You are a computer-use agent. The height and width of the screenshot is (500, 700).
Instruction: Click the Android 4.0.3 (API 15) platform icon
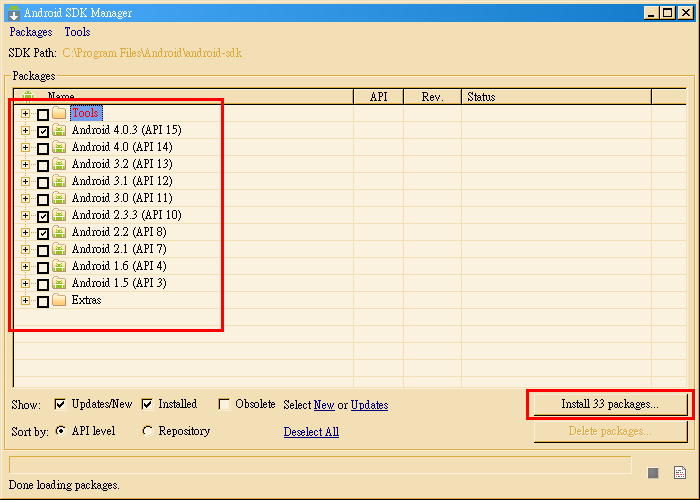[59, 130]
